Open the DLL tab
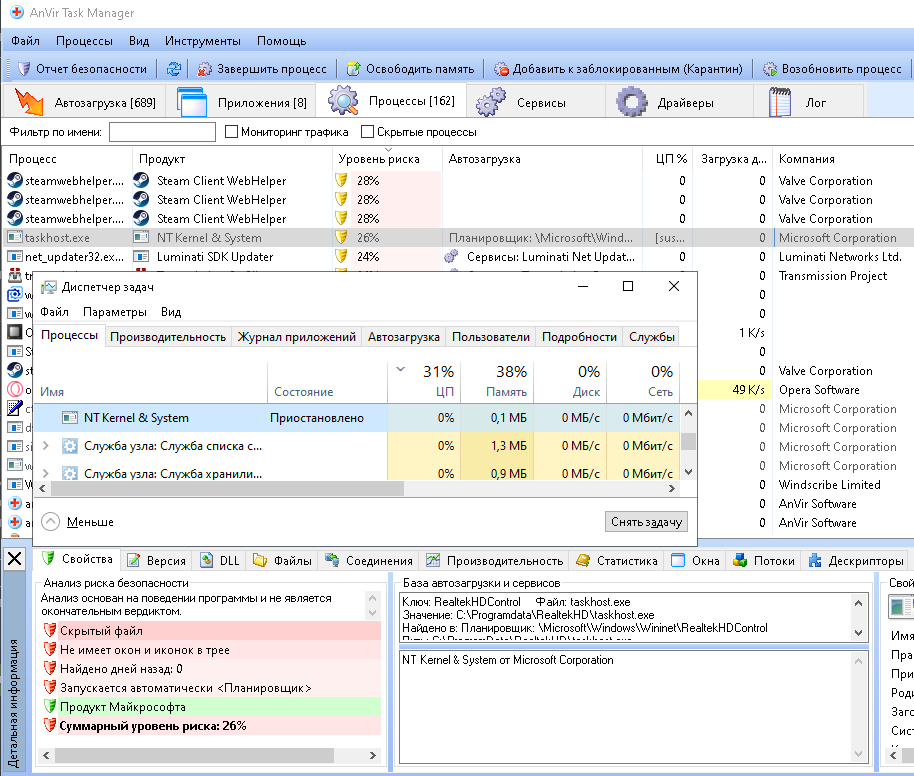This screenshot has width=914, height=776. 220,560
